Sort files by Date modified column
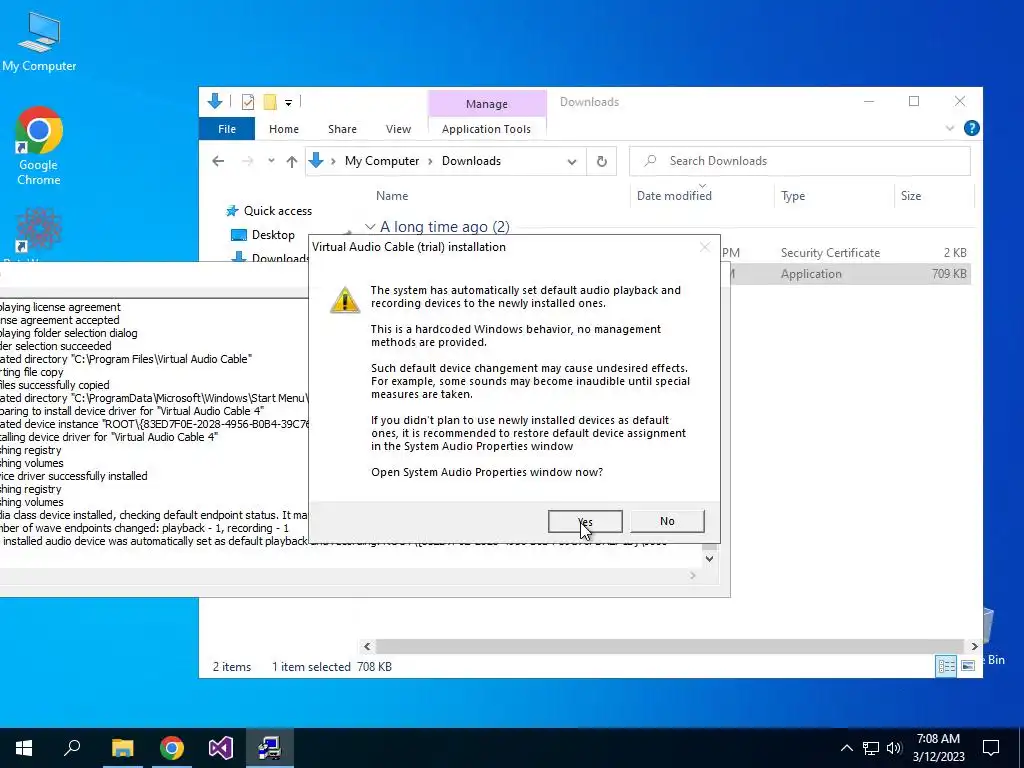The width and height of the screenshot is (1024, 768). (x=674, y=196)
